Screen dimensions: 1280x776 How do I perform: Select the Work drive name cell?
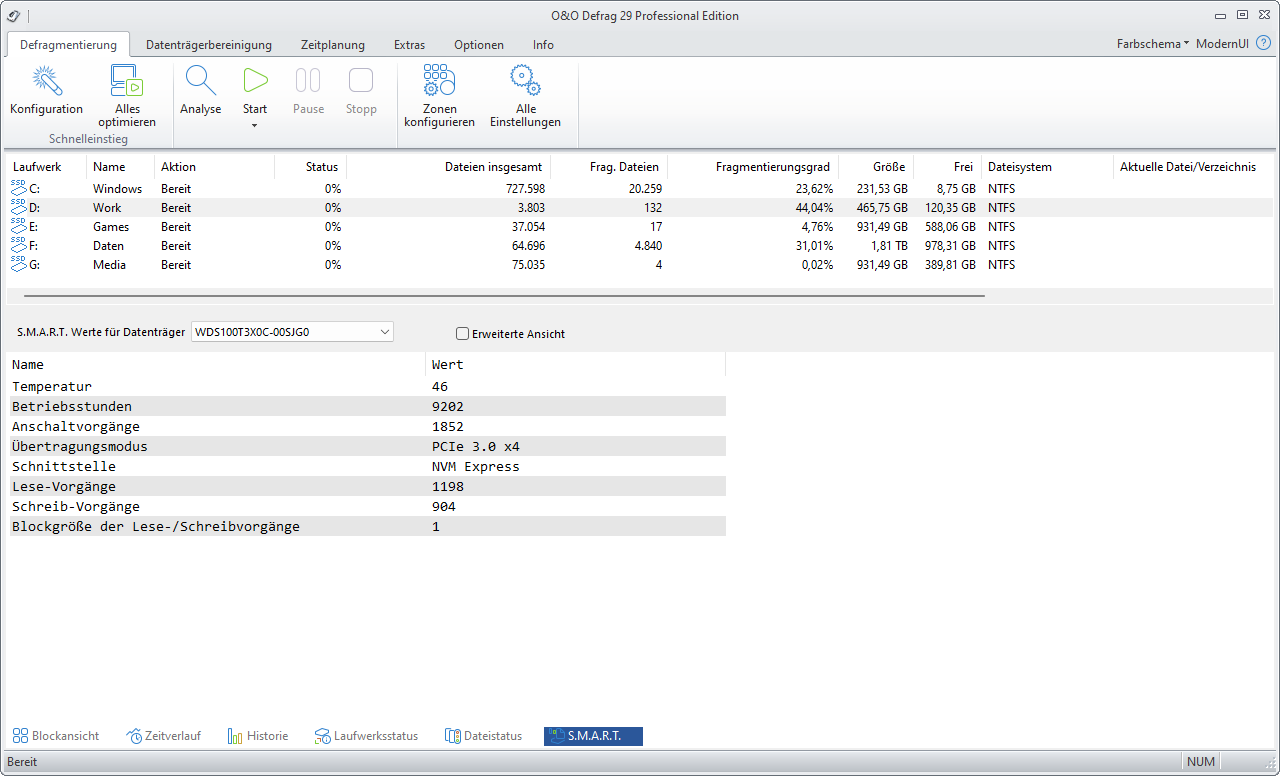107,207
